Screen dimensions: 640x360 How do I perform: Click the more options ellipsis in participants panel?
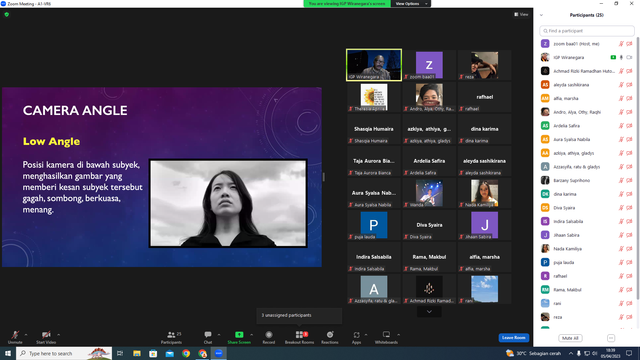pyautogui.click(x=611, y=338)
